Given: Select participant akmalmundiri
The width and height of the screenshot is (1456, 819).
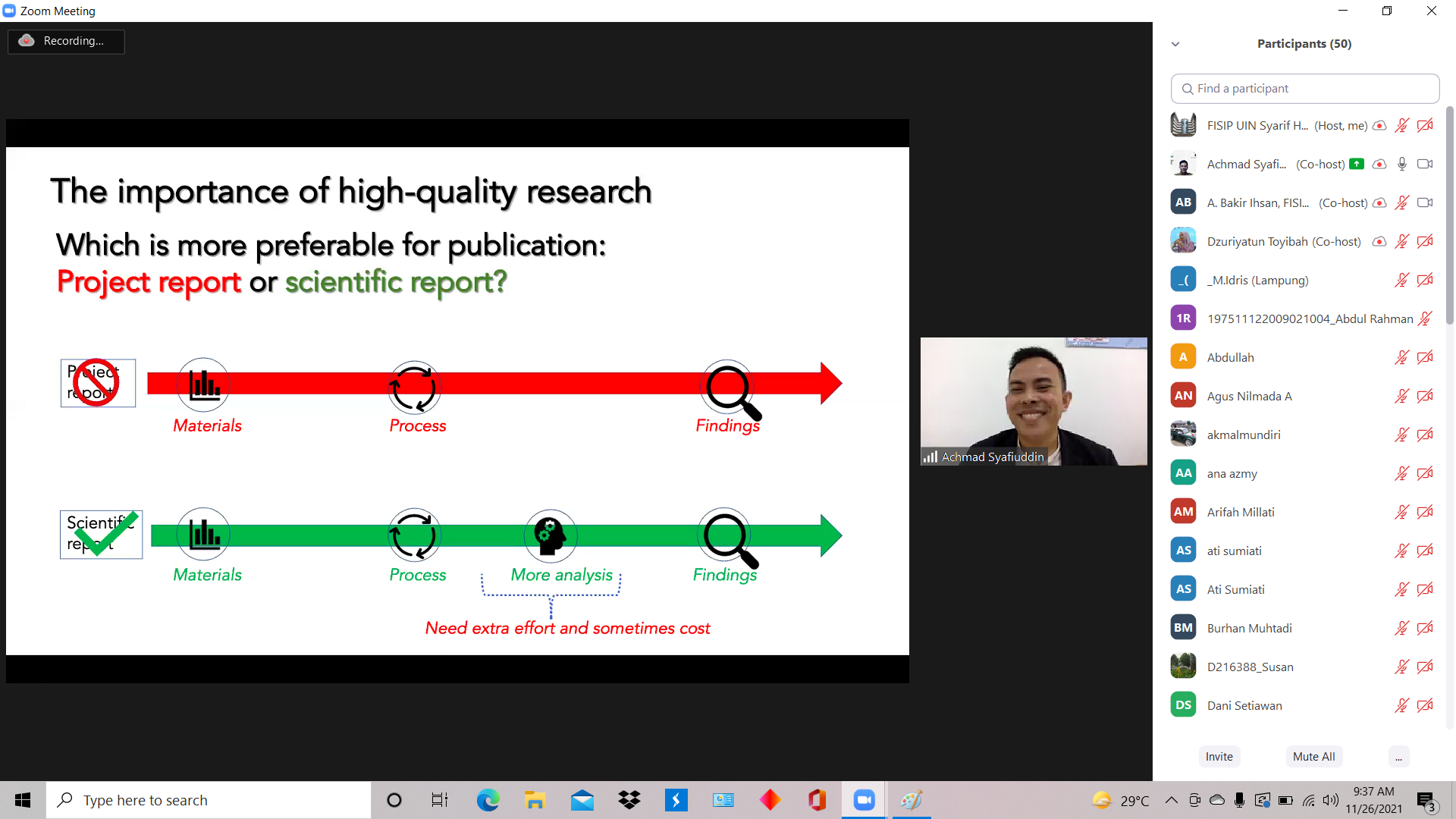Looking at the screenshot, I should [1303, 435].
